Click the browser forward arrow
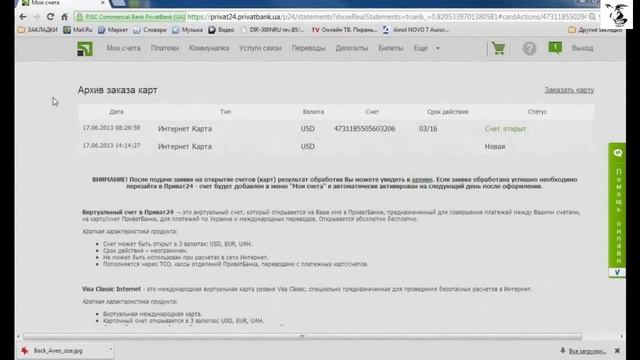640x360 pixels. 36,17
